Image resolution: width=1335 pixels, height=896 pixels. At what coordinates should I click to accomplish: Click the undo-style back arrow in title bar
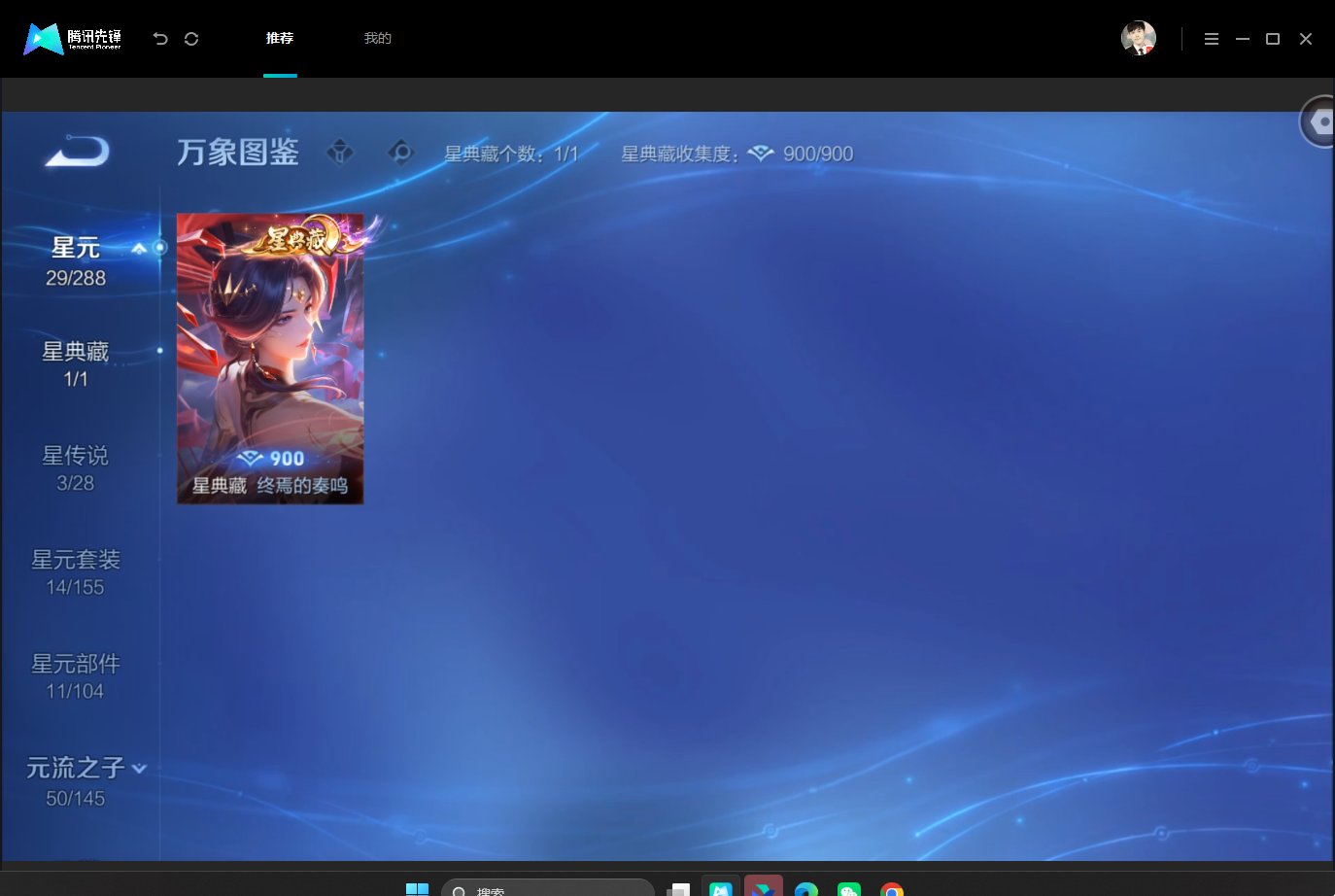(x=160, y=39)
